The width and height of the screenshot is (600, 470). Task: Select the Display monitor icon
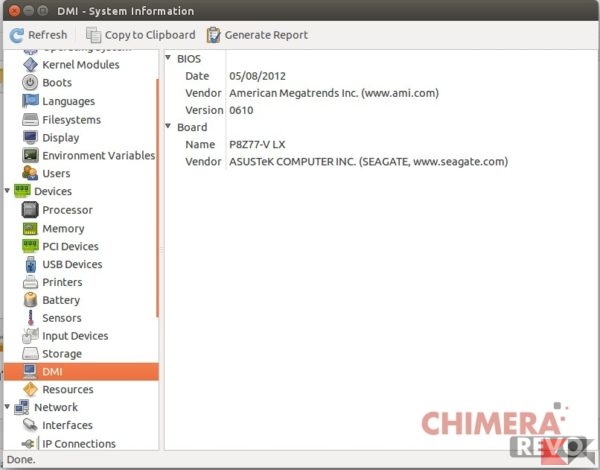pyautogui.click(x=30, y=137)
